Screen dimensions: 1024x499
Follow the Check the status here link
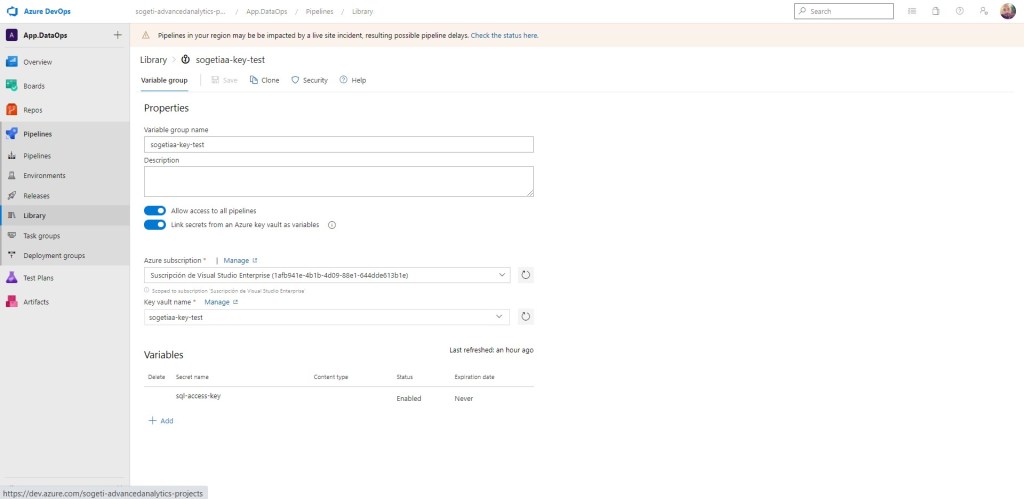[504, 35]
